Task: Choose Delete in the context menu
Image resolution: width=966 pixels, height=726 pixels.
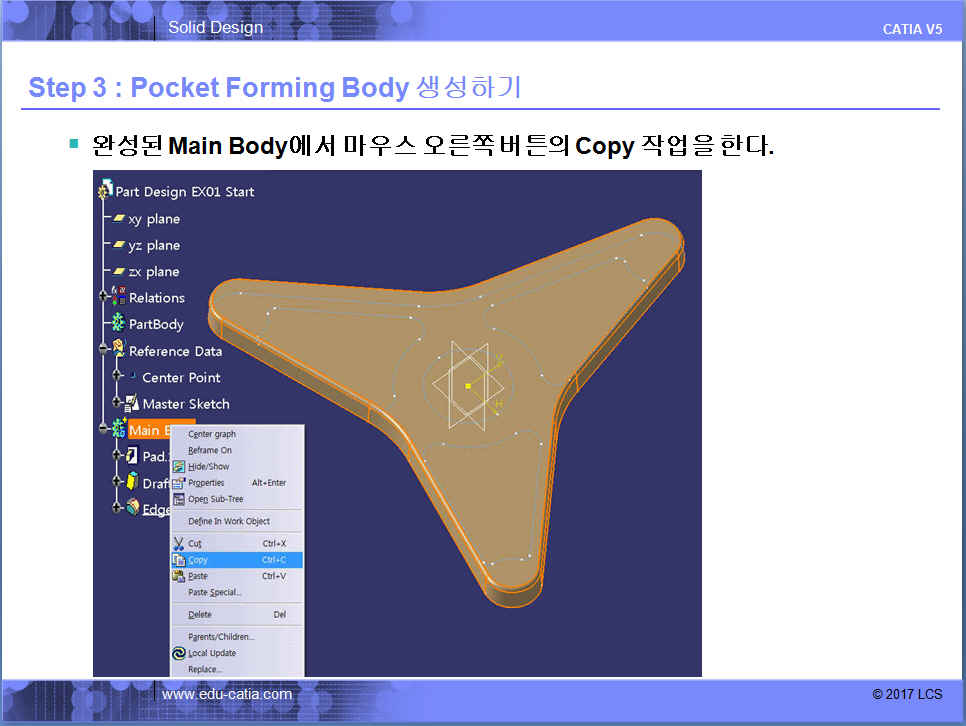Action: pos(200,614)
